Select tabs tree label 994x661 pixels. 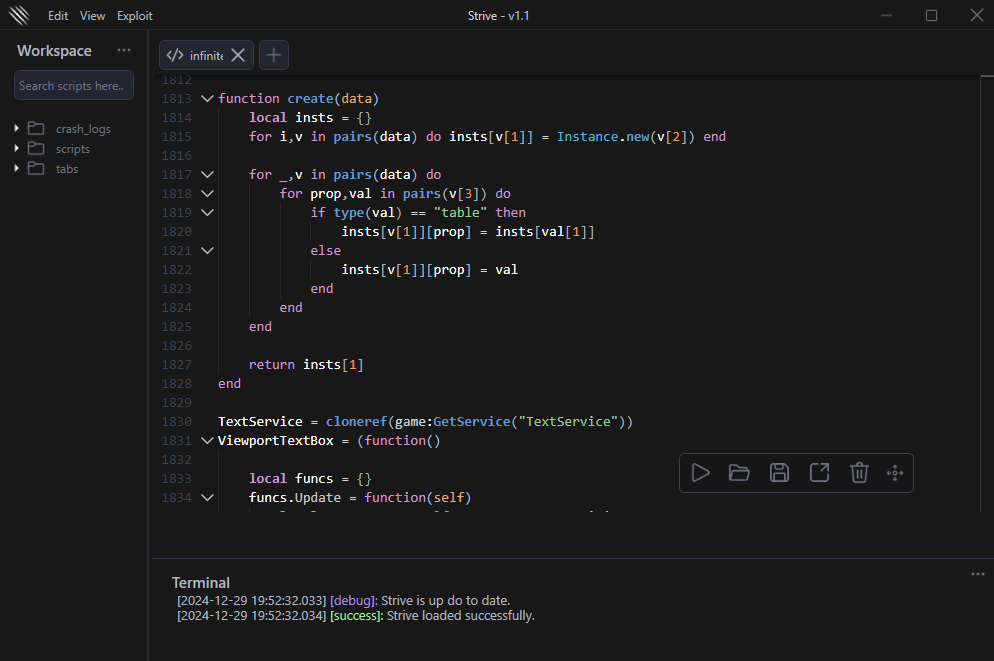pos(67,169)
